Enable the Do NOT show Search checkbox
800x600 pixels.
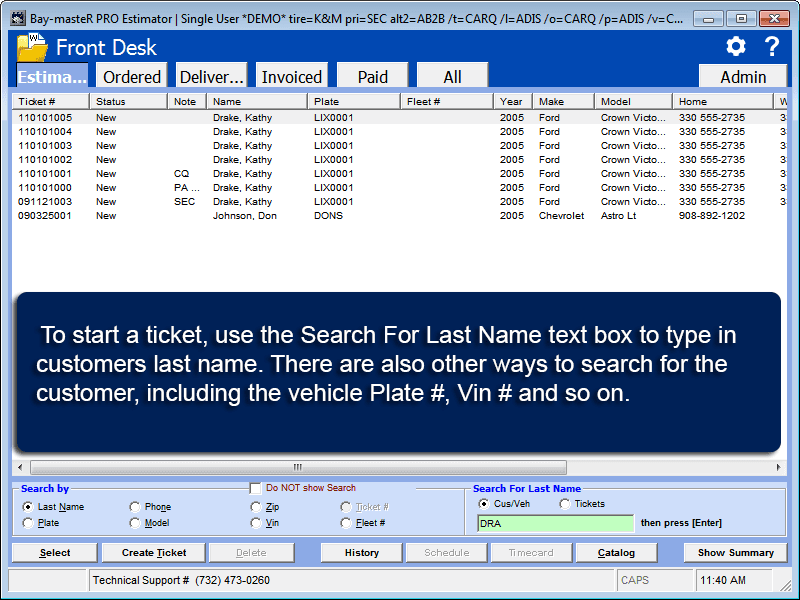(256, 488)
